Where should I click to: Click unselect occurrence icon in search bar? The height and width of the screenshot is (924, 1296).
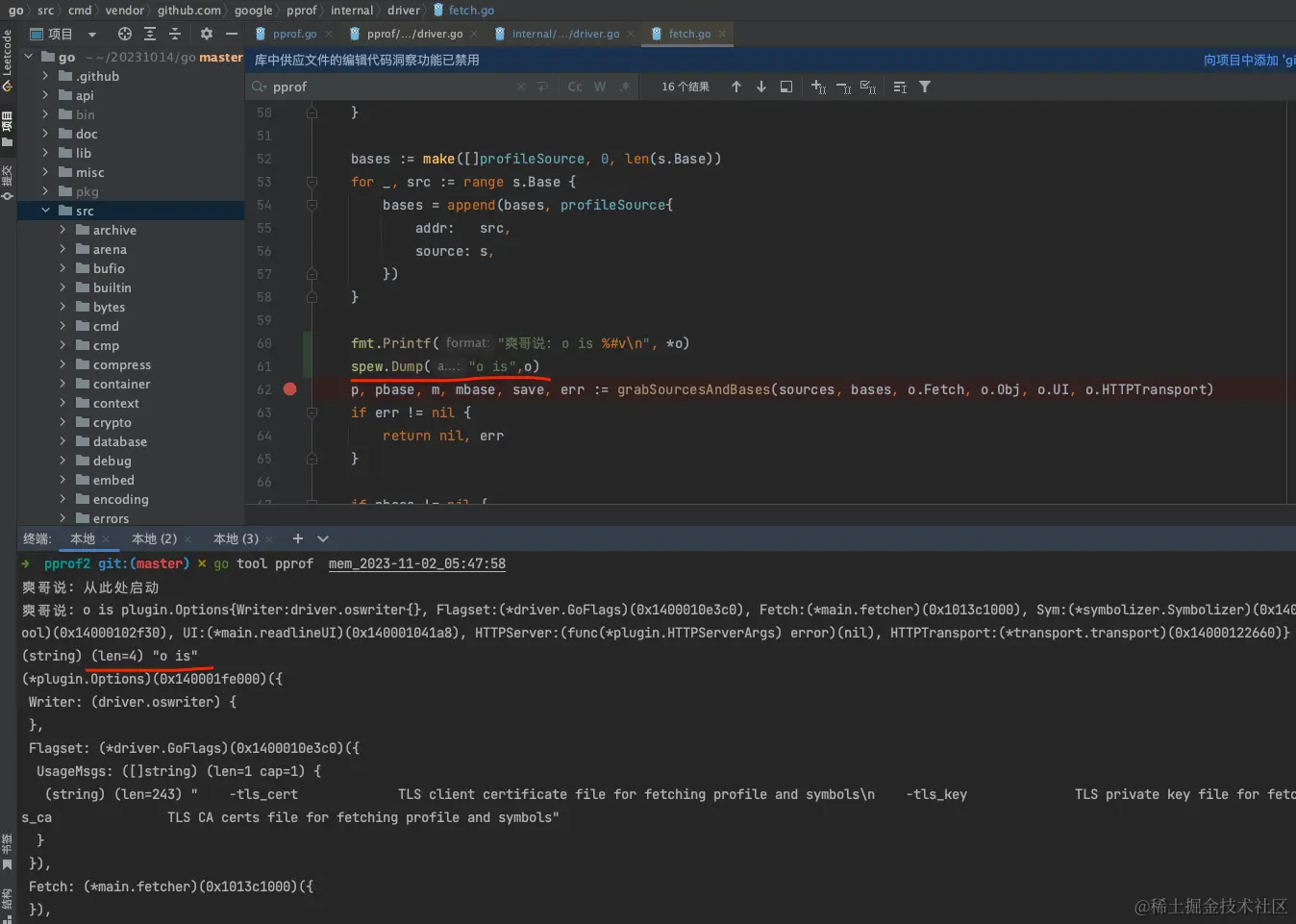point(843,87)
